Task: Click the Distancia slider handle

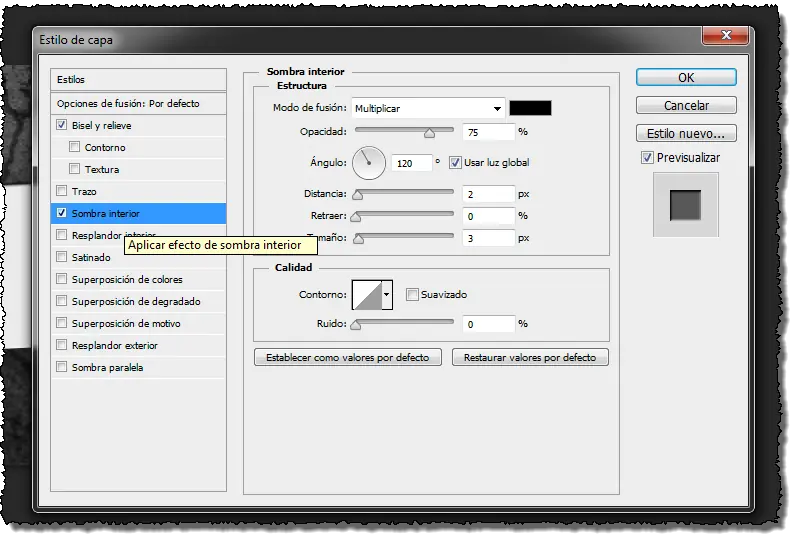Action: tap(358, 195)
